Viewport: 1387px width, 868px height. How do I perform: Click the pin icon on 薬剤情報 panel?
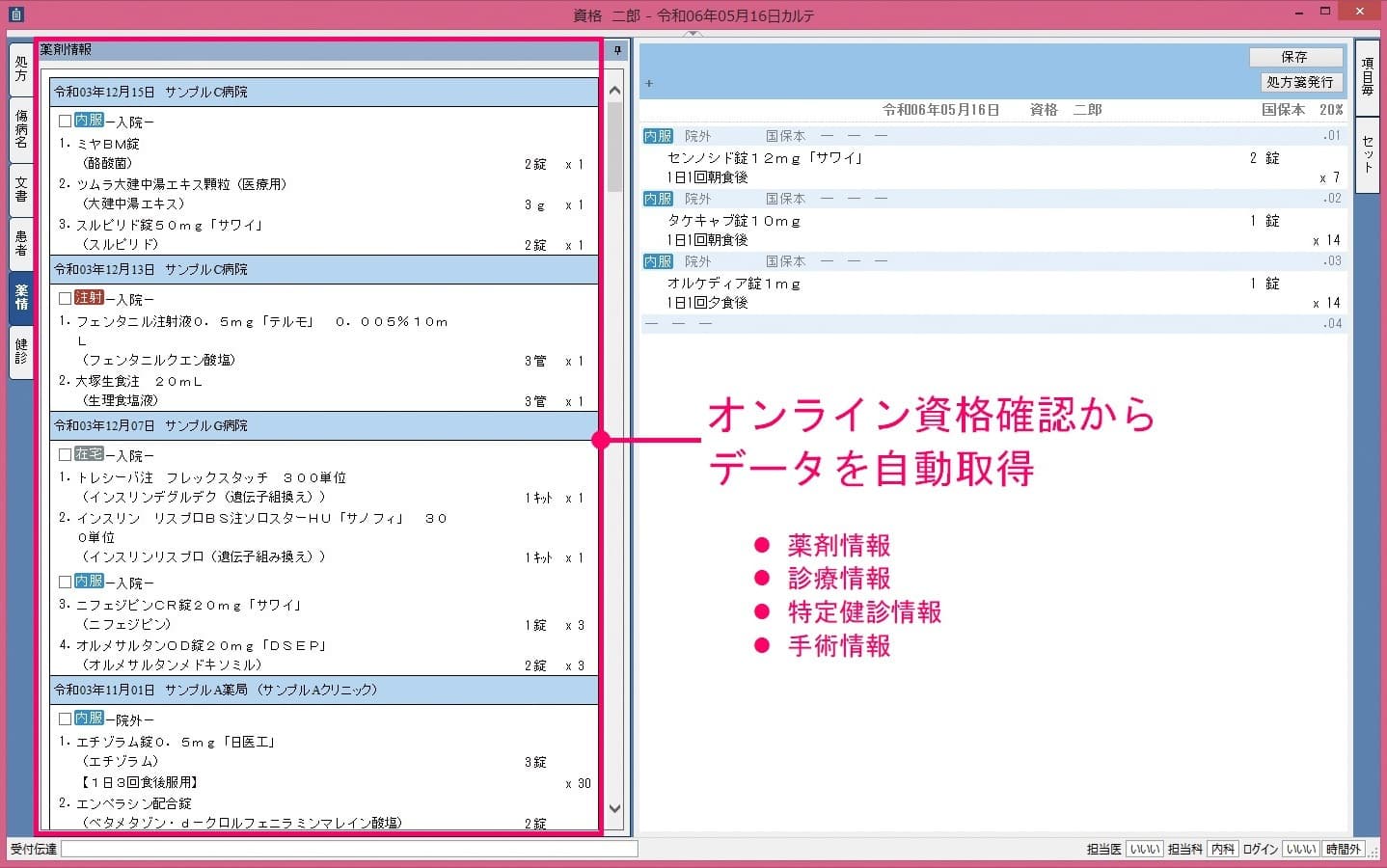pos(617,50)
